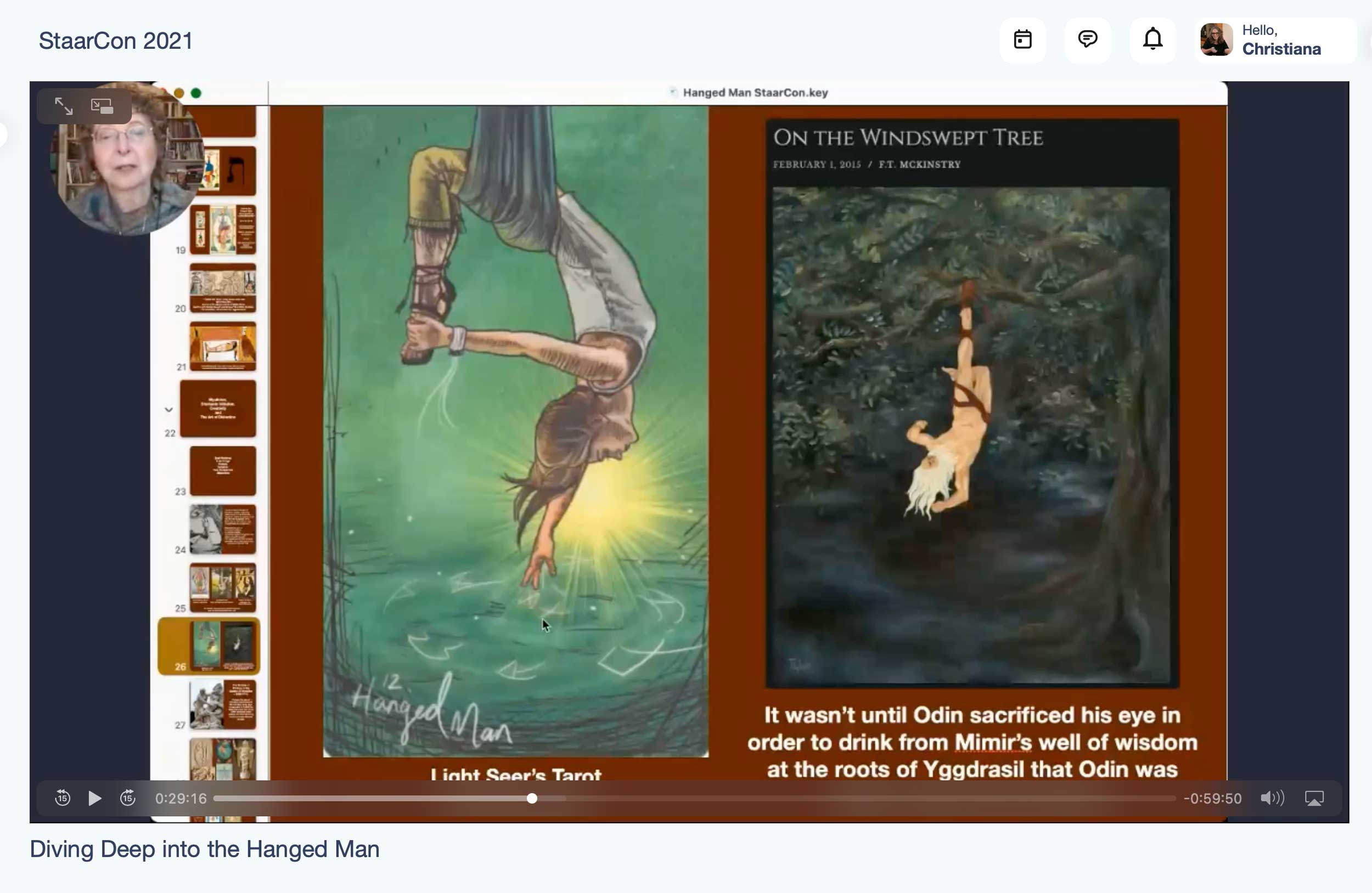Open AirPlay screen casting icon
1372x893 pixels.
pyautogui.click(x=1314, y=798)
